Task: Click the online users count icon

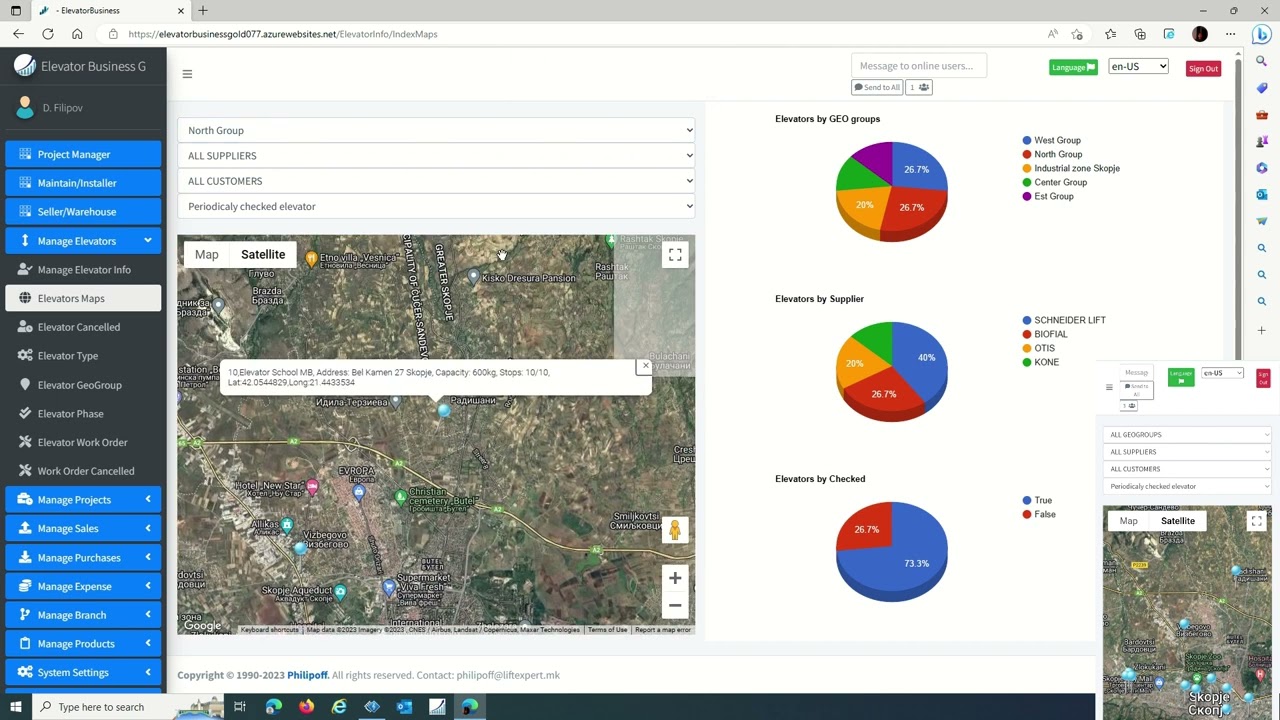Action: 919,87
